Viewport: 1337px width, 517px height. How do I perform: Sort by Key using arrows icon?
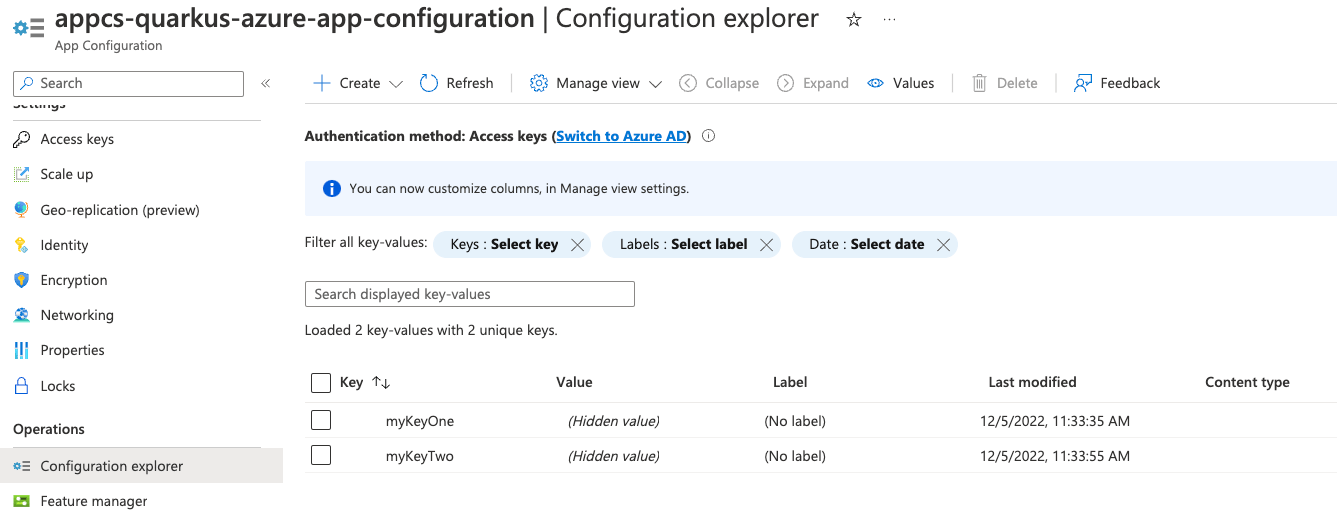pos(381,382)
